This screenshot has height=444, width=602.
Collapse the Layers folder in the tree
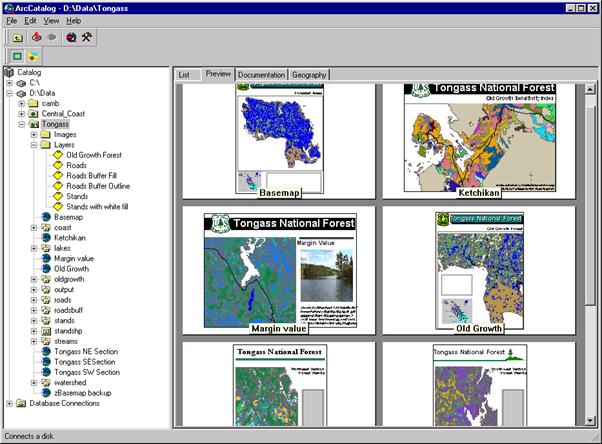(34, 145)
